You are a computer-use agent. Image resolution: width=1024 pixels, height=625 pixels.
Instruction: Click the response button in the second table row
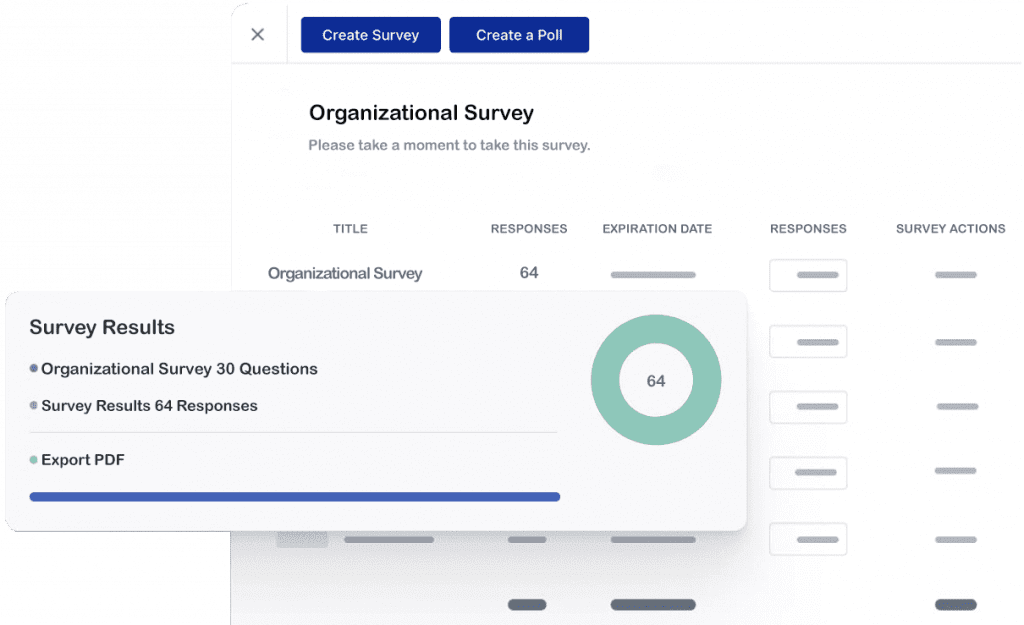808,341
